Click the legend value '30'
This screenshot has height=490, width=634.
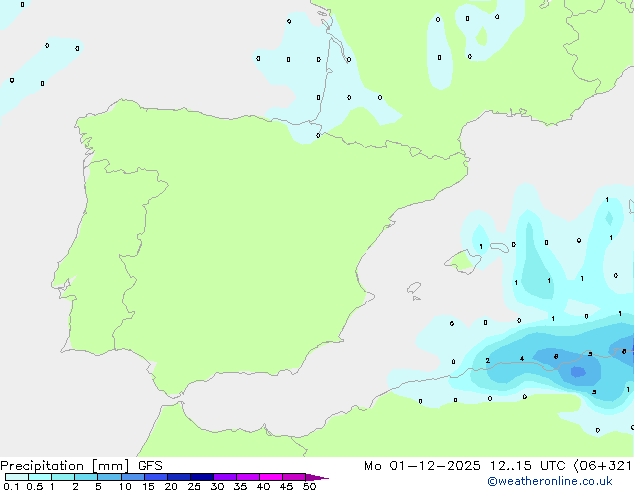(217, 486)
